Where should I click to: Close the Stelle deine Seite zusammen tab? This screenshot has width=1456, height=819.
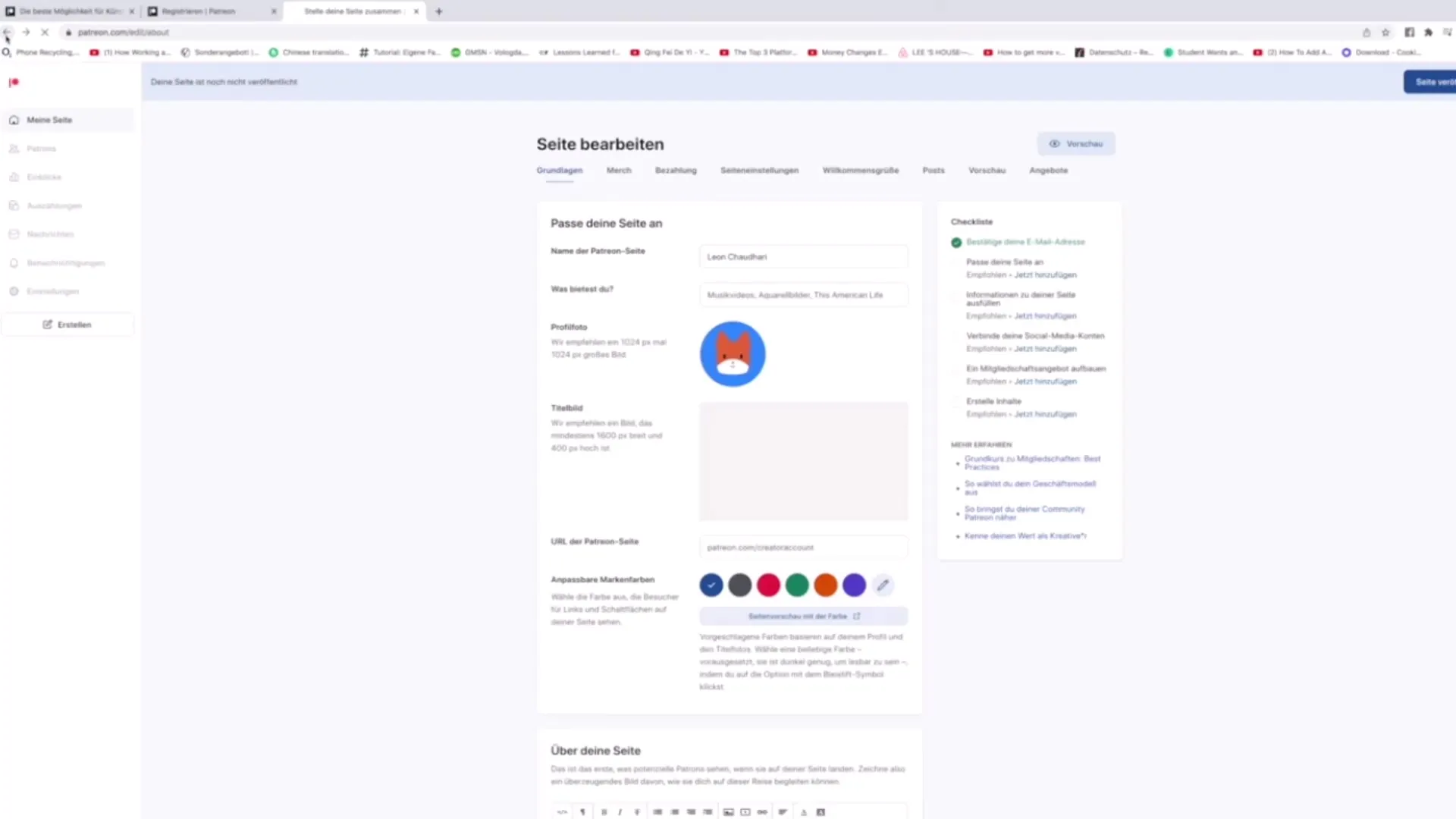(x=416, y=11)
